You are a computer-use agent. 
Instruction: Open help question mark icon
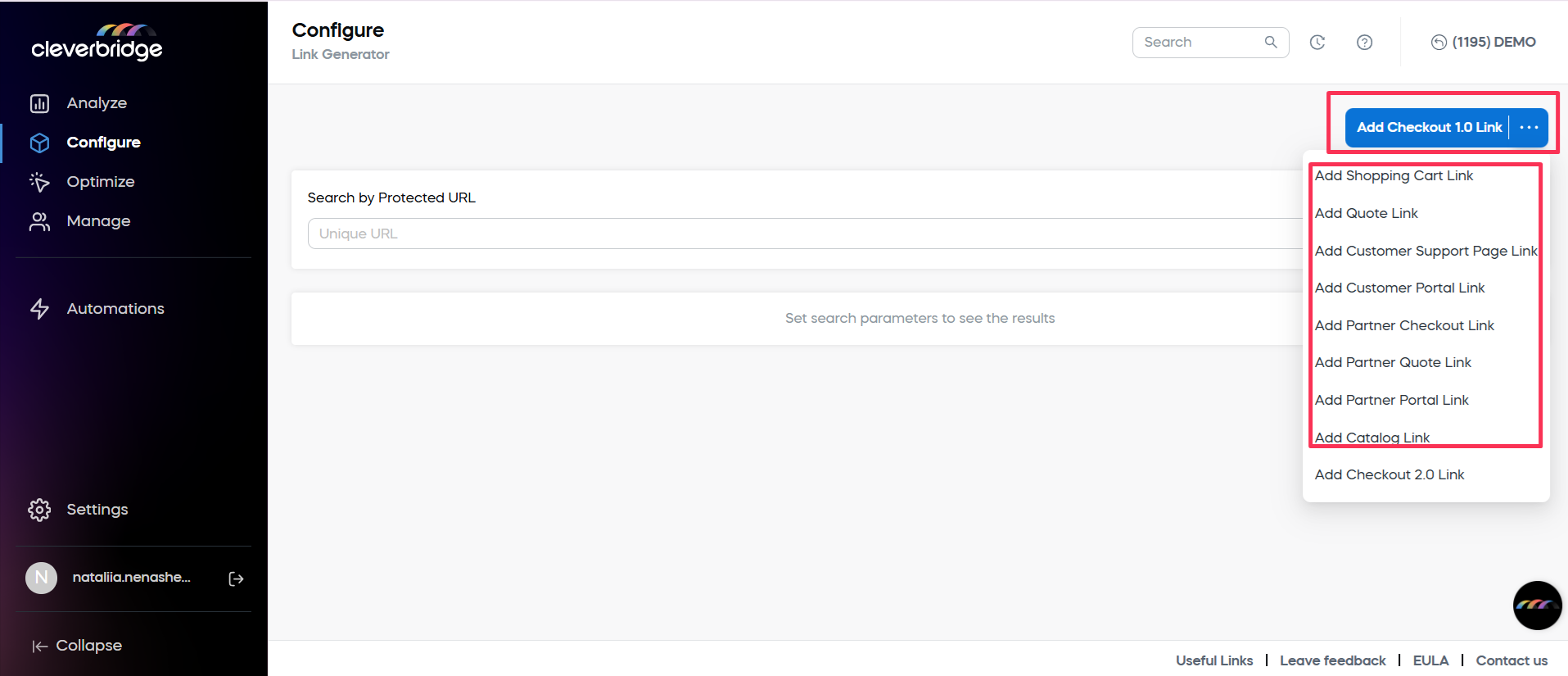click(x=1364, y=43)
